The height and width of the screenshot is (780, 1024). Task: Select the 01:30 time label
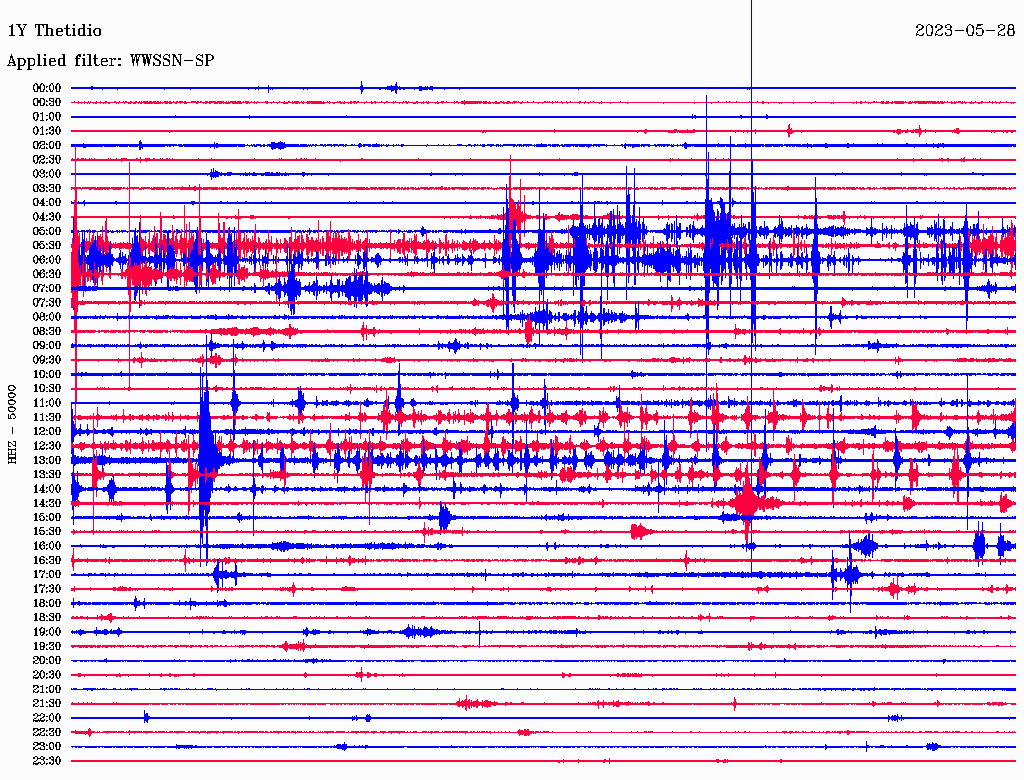(x=47, y=131)
